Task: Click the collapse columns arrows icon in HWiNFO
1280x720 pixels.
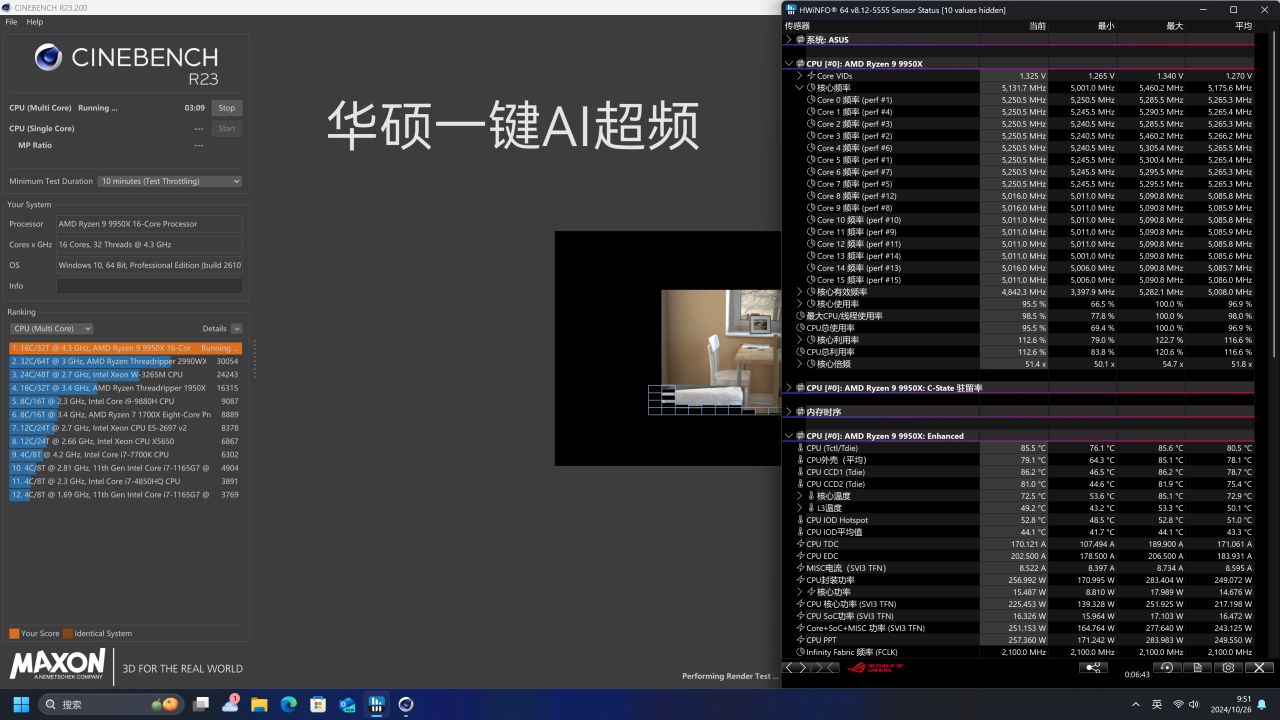Action: [x=825, y=668]
